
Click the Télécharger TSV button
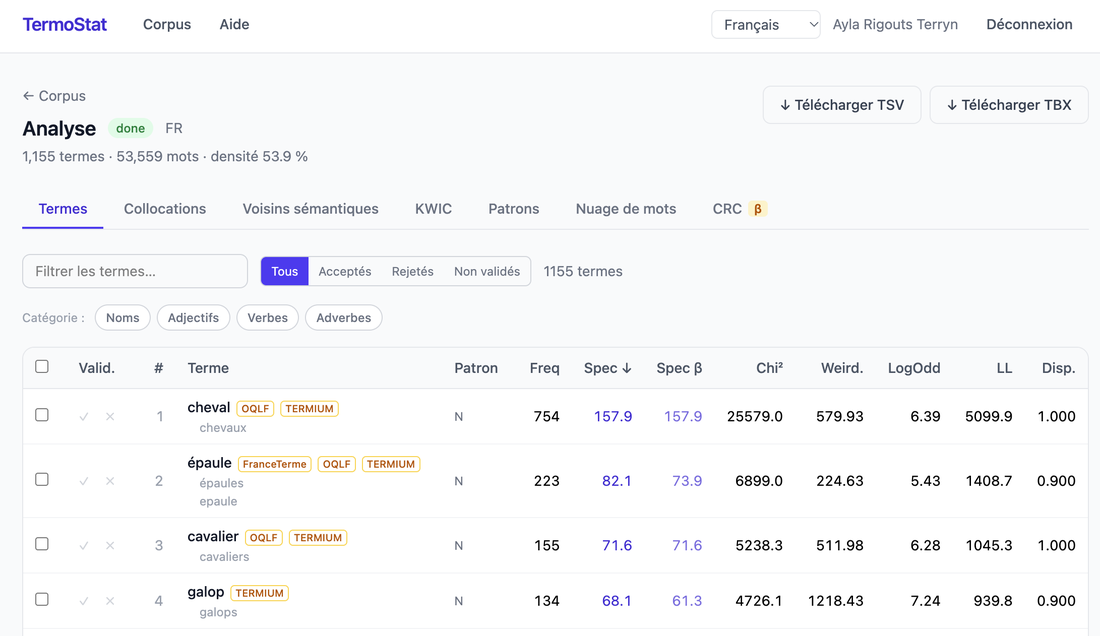click(842, 105)
